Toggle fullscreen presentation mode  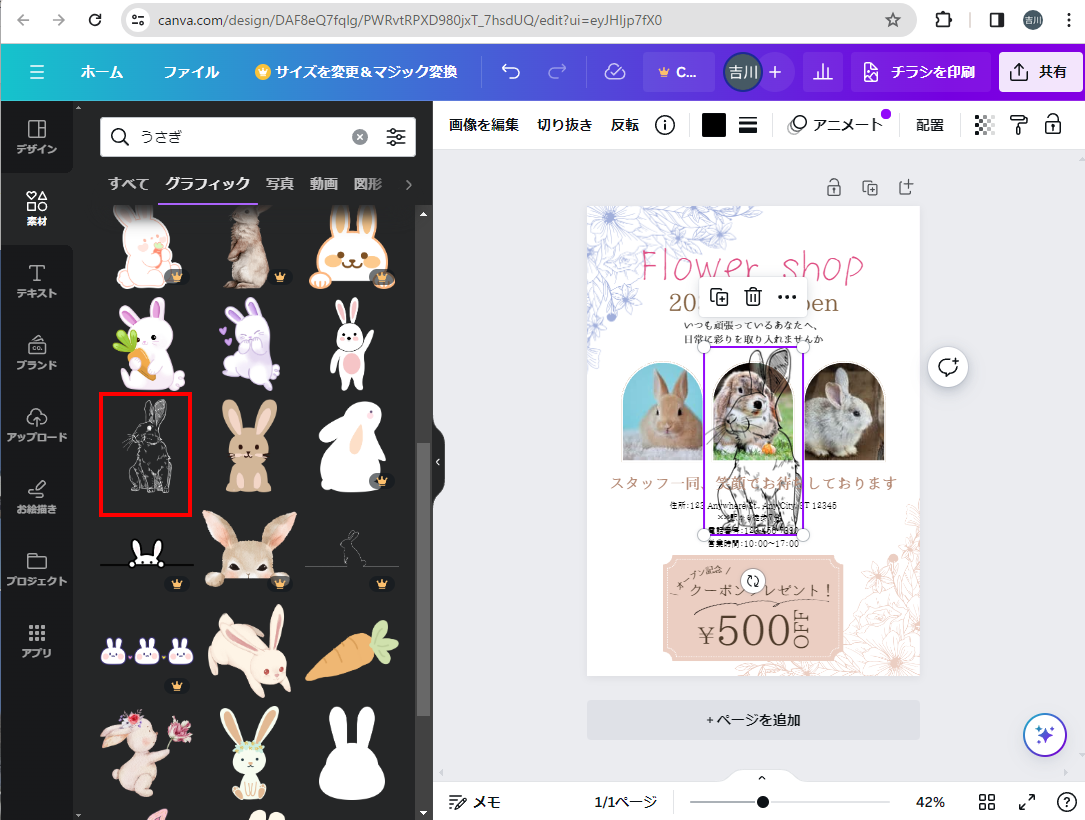1027,802
